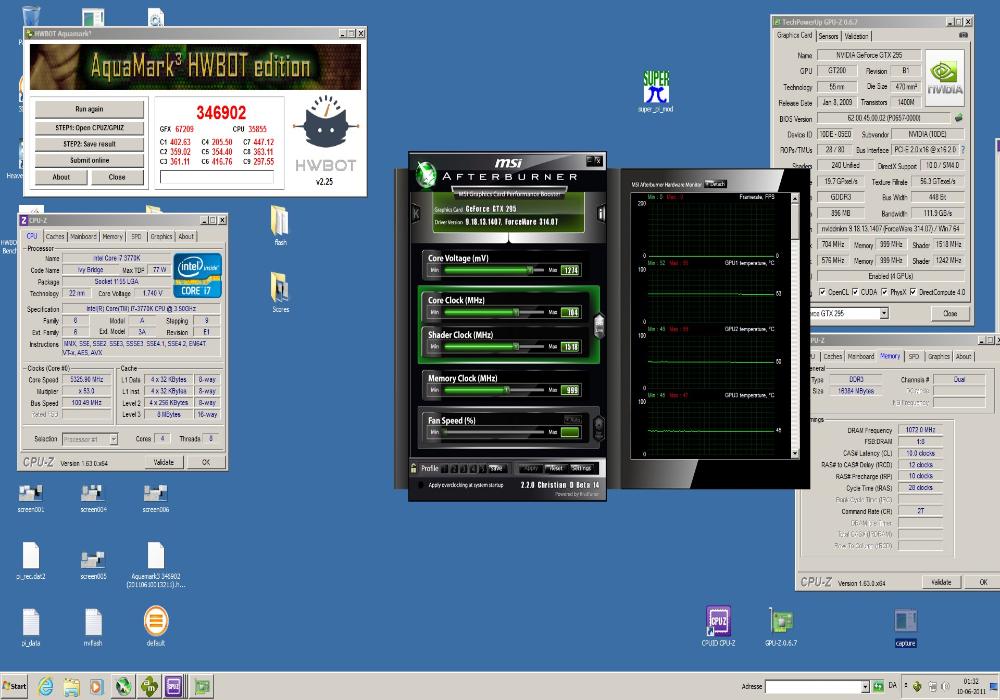Click the Core Voltage slider handle
The height and width of the screenshot is (700, 1000).
click(x=529, y=270)
